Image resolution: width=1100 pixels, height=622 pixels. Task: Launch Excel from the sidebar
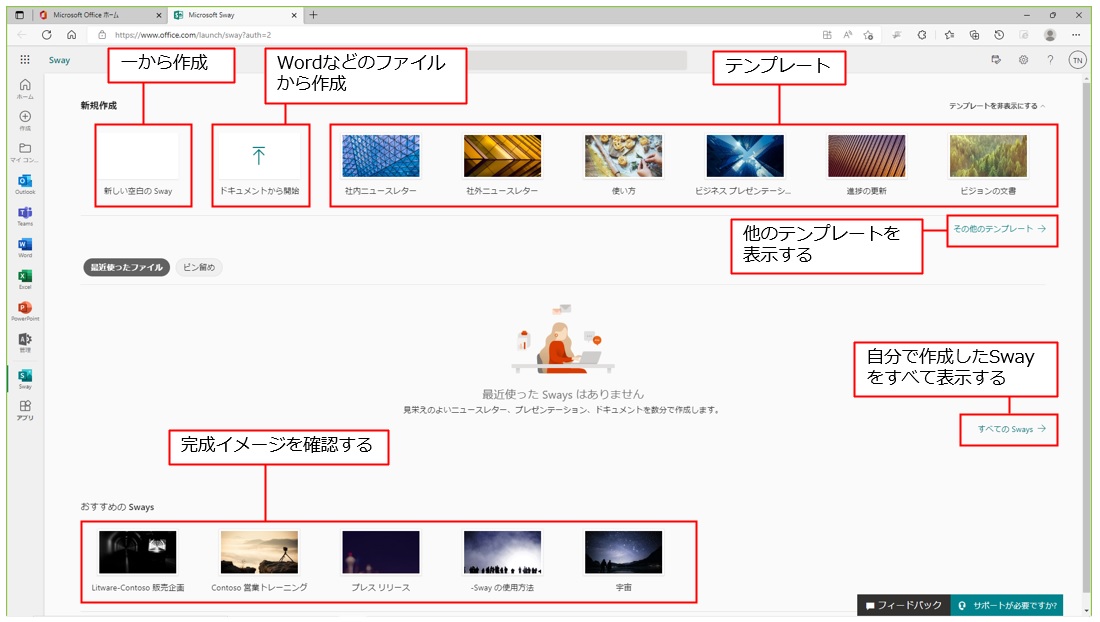(x=25, y=279)
